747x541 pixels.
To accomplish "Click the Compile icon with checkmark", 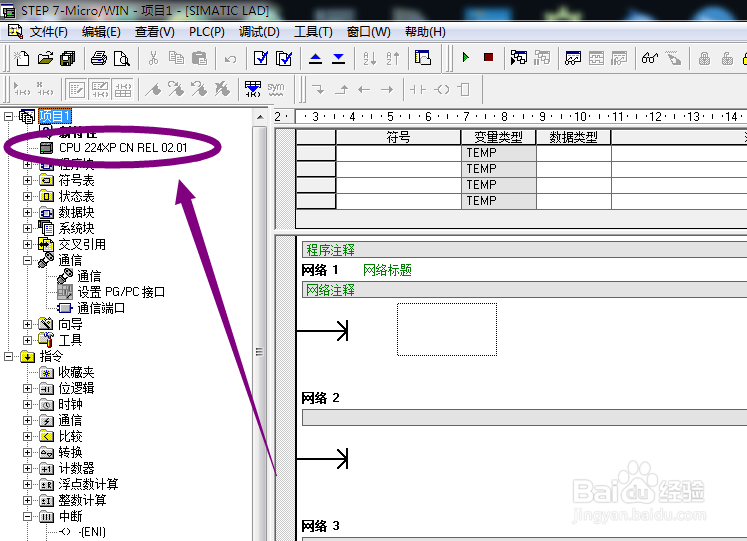I will [261, 59].
